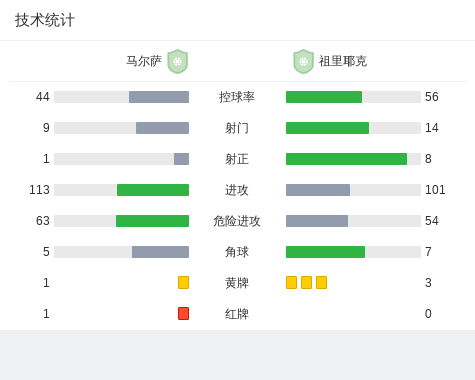Click 祖里耶克's second yellow card icon
Viewport: 475px width, 380px height.
click(x=306, y=282)
